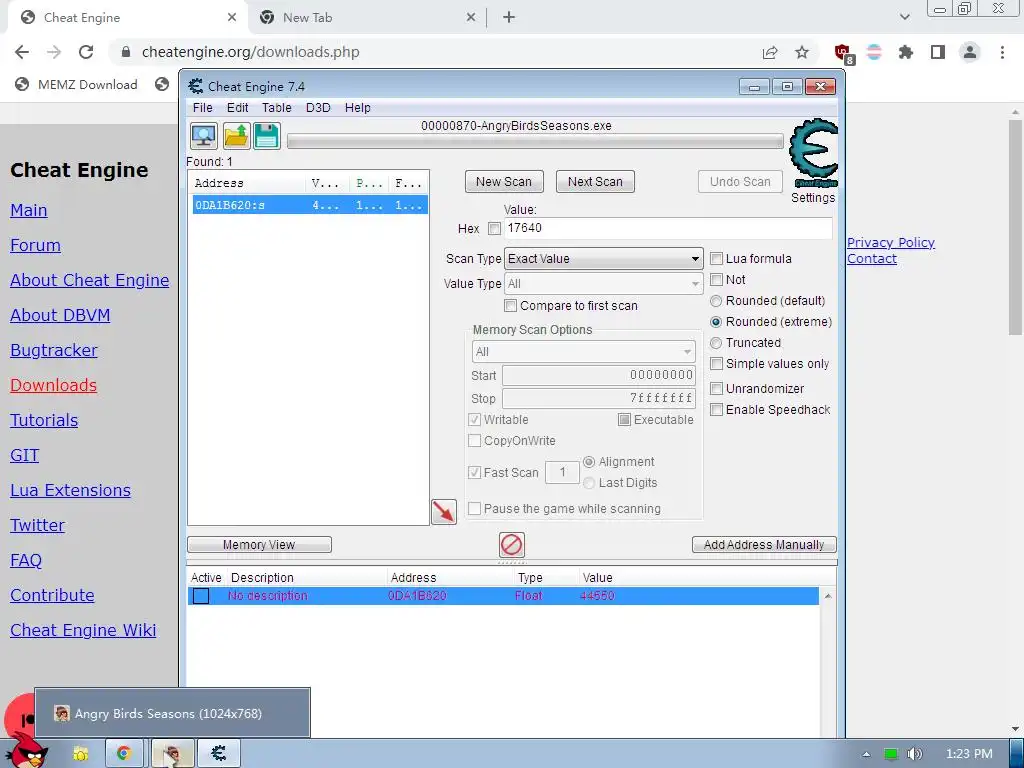Open the Privacy Policy link
The height and width of the screenshot is (768, 1024).
tap(891, 242)
